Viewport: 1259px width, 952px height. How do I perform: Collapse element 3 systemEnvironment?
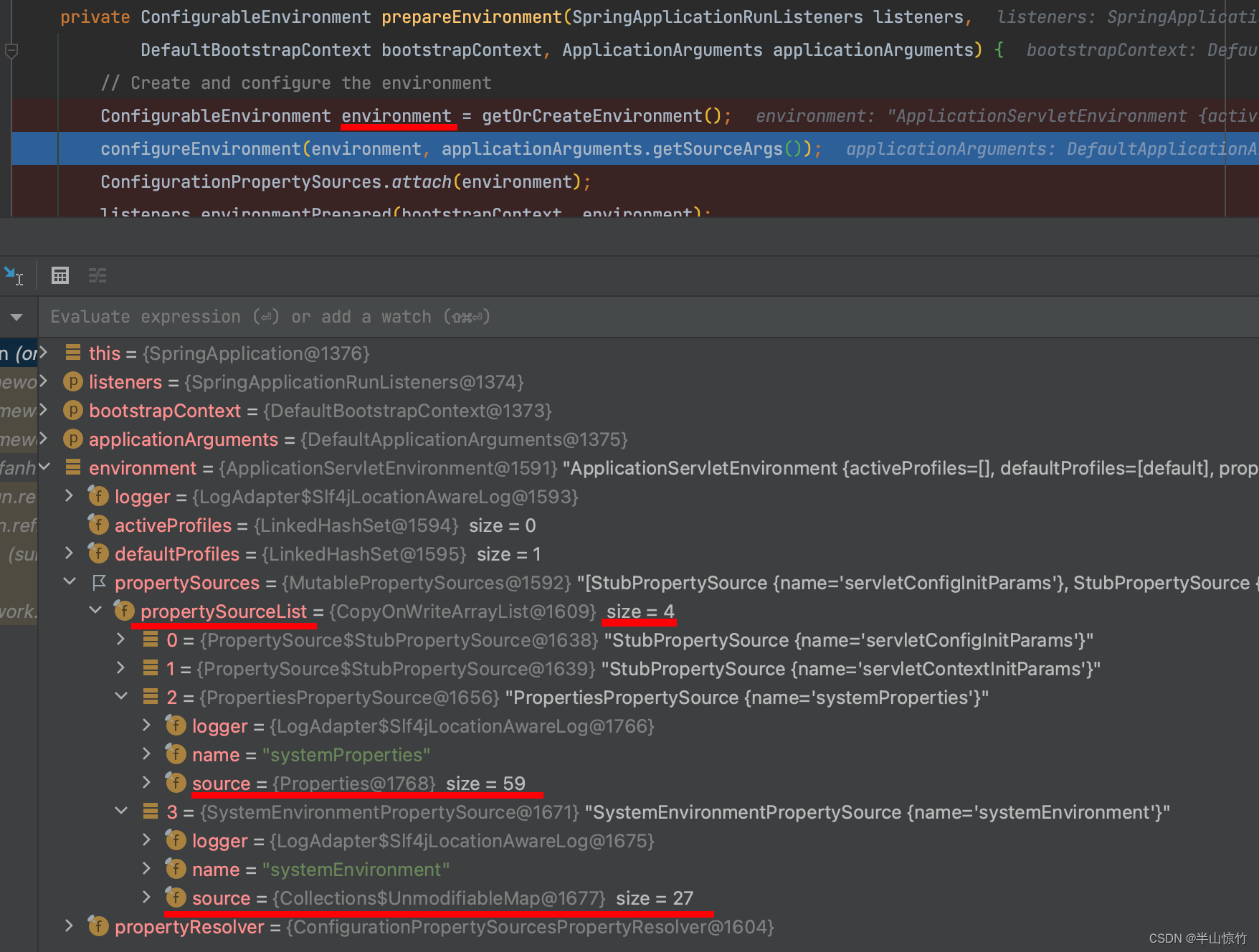(121, 811)
